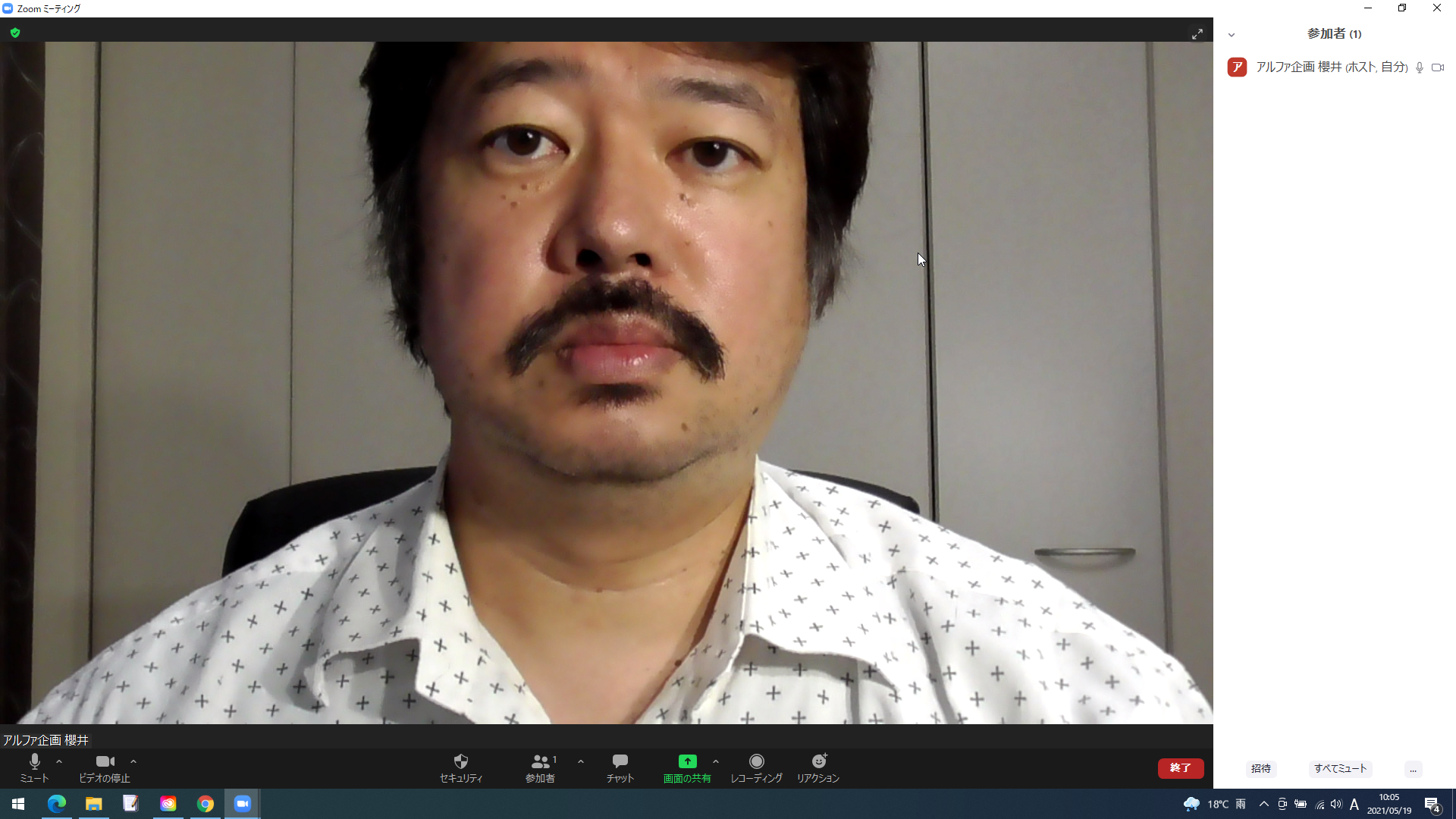The image size is (1456, 819).
Task: Click the participant's microphone status icon
Action: (x=1420, y=67)
